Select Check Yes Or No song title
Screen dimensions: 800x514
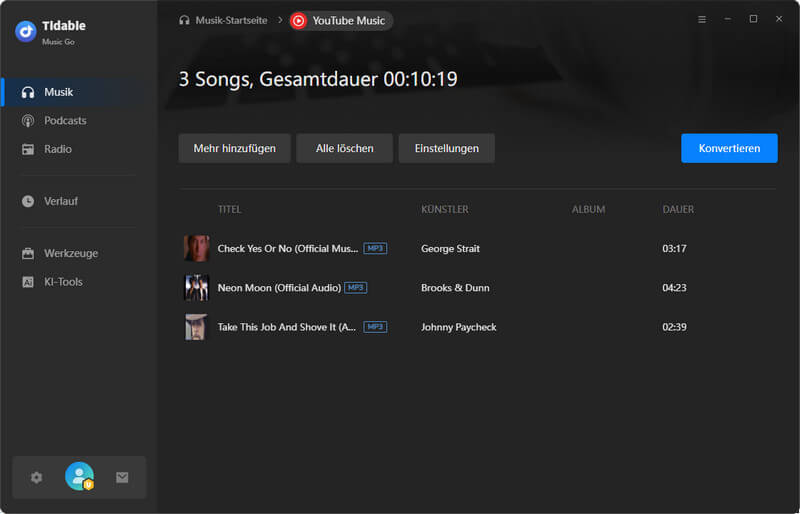[x=288, y=249]
